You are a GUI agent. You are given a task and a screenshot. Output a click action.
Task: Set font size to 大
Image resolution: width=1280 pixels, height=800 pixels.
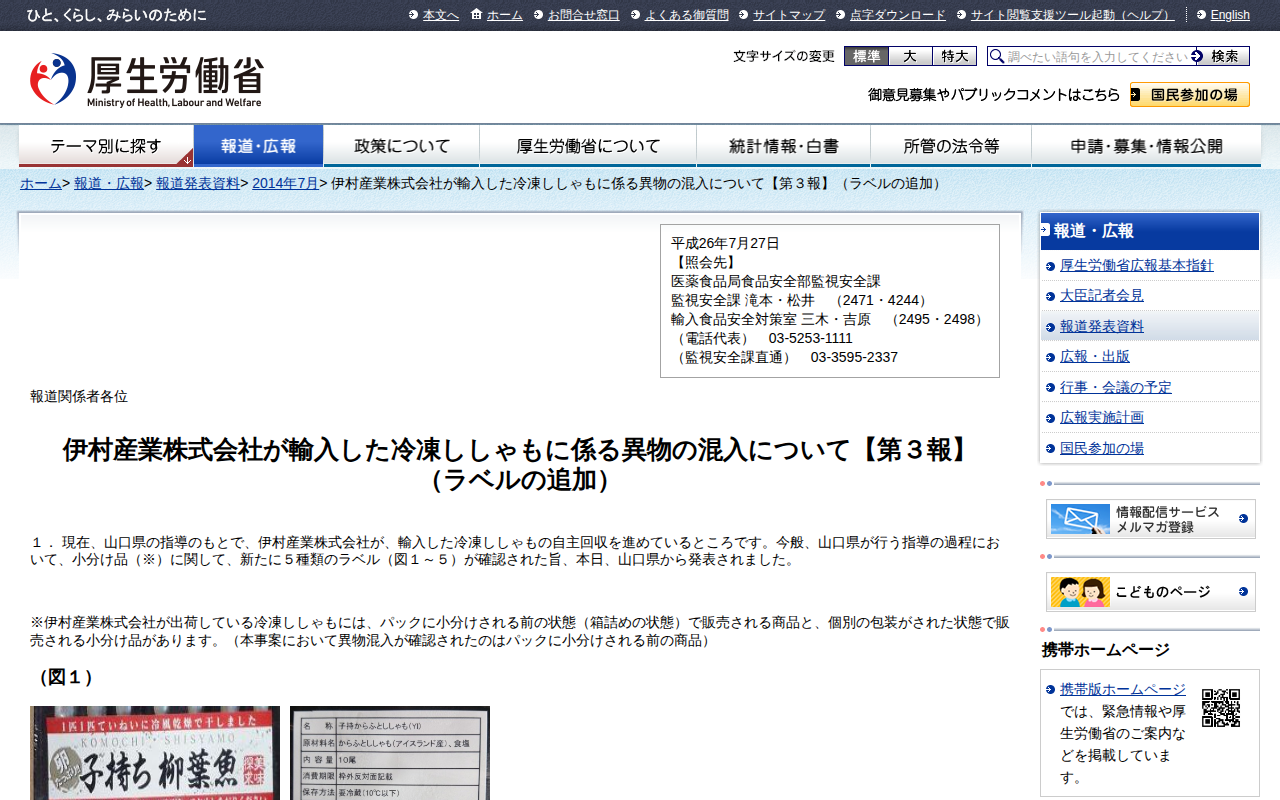[x=911, y=56]
